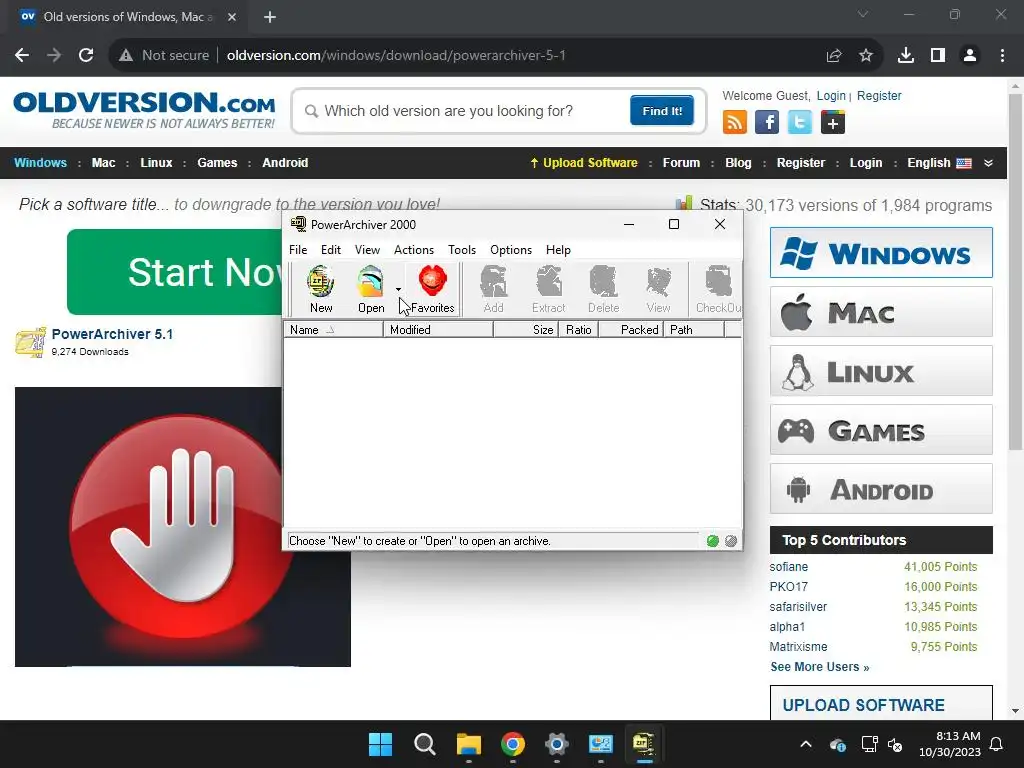Select Games in the site navigation bar
Viewport: 1024px width, 768px height.
click(217, 163)
